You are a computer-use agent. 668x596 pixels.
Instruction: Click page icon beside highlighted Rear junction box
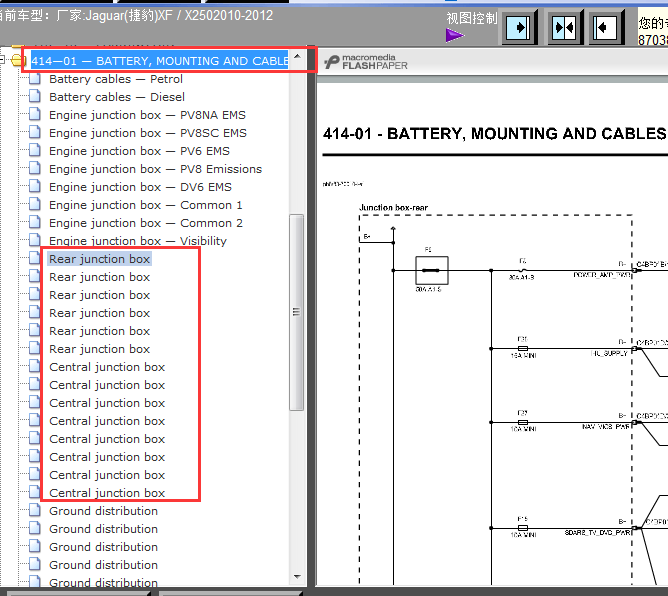point(35,259)
